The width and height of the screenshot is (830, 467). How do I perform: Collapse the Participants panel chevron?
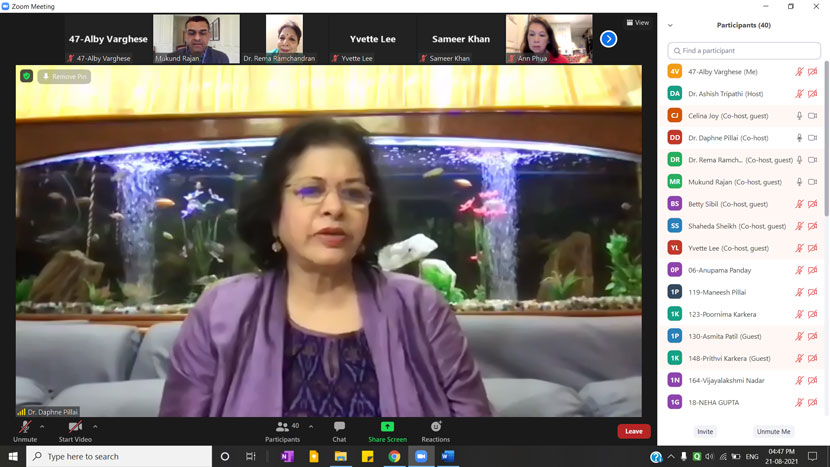(670, 25)
